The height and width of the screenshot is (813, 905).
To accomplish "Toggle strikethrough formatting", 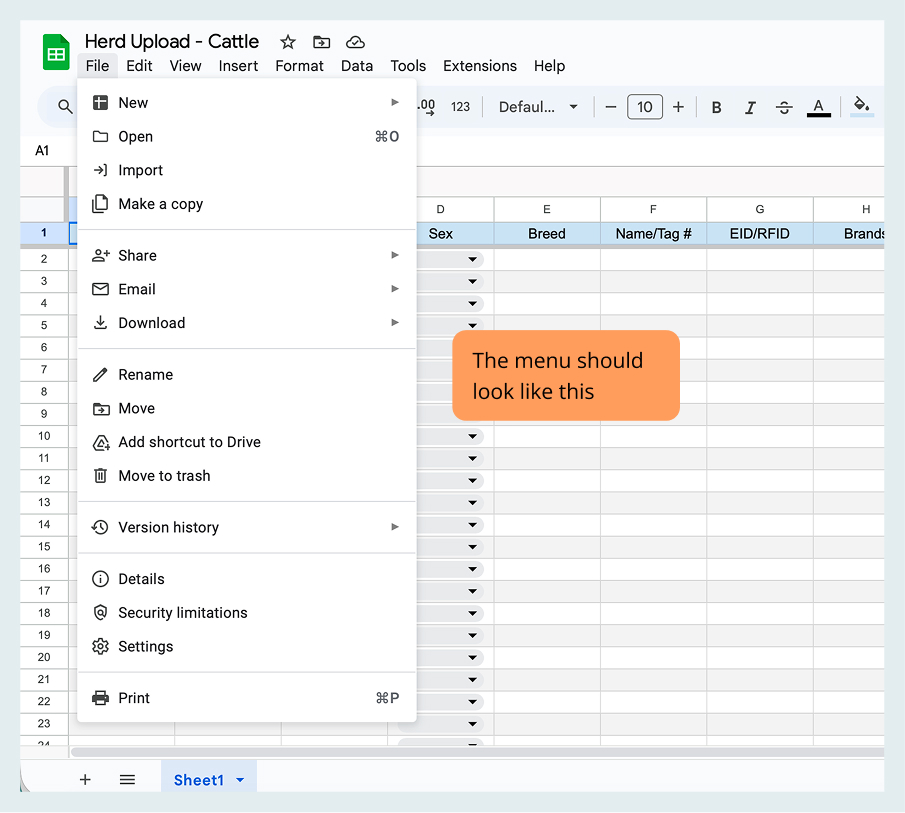I will coord(784,107).
